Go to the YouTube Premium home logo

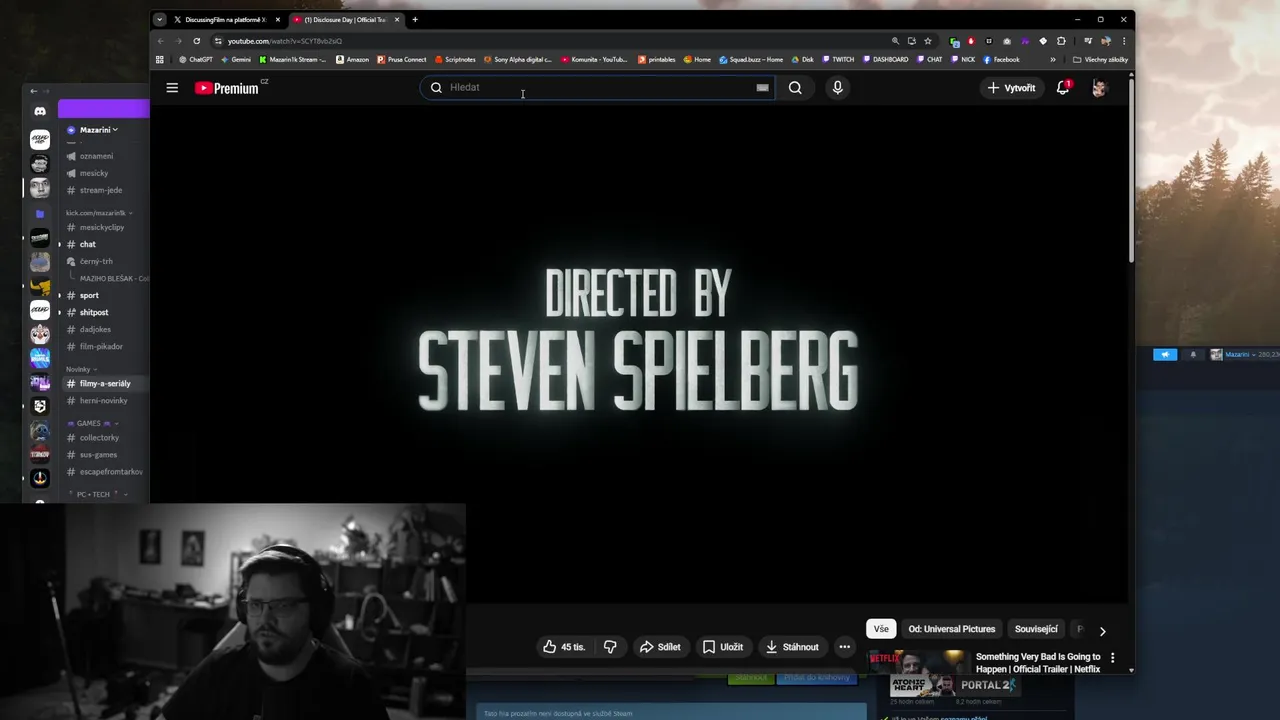pos(227,88)
